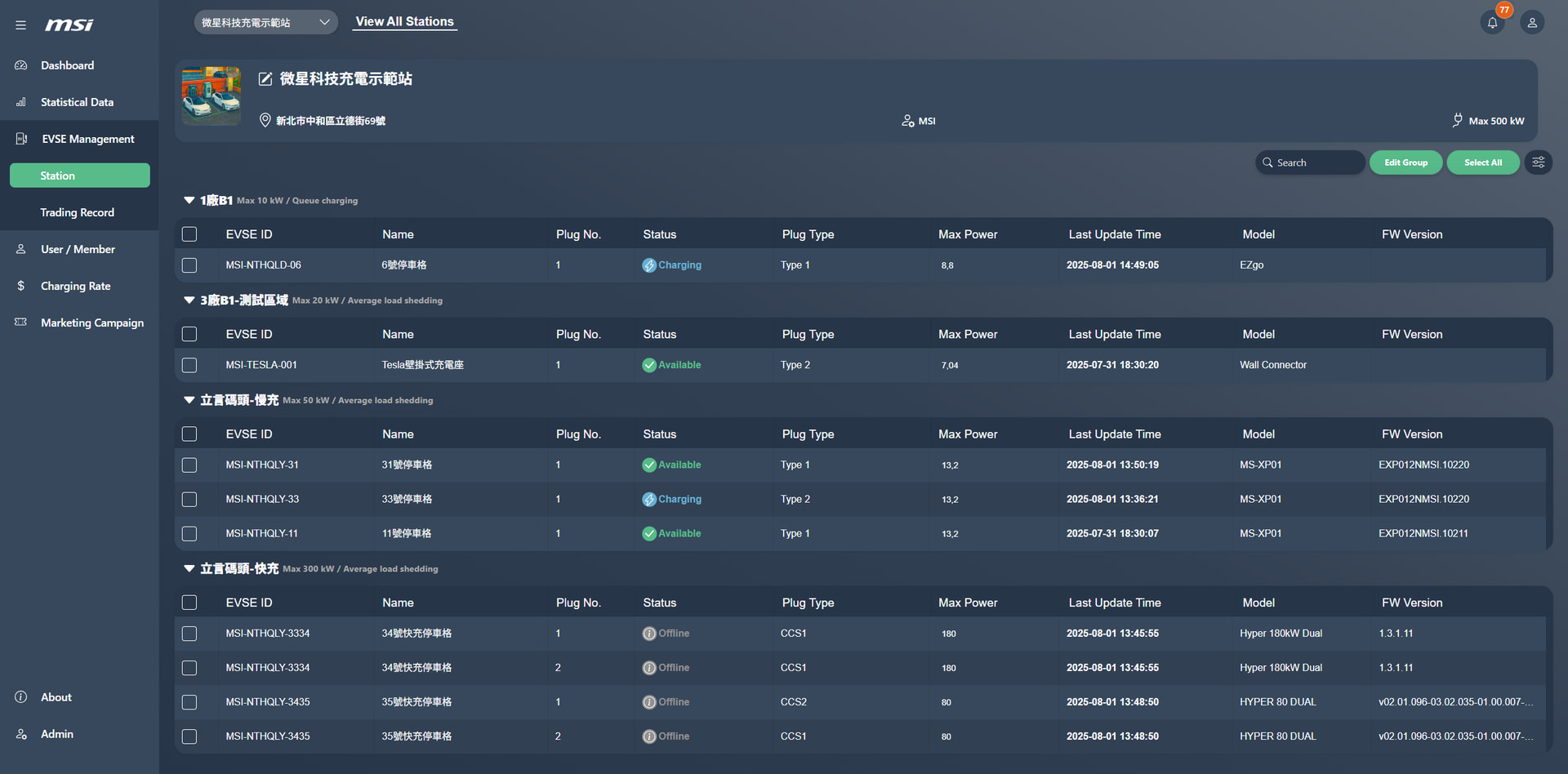Select checkbox for MSI-NTHQLY-3435 plug 1 row
The image size is (1568, 774).
coord(189,702)
